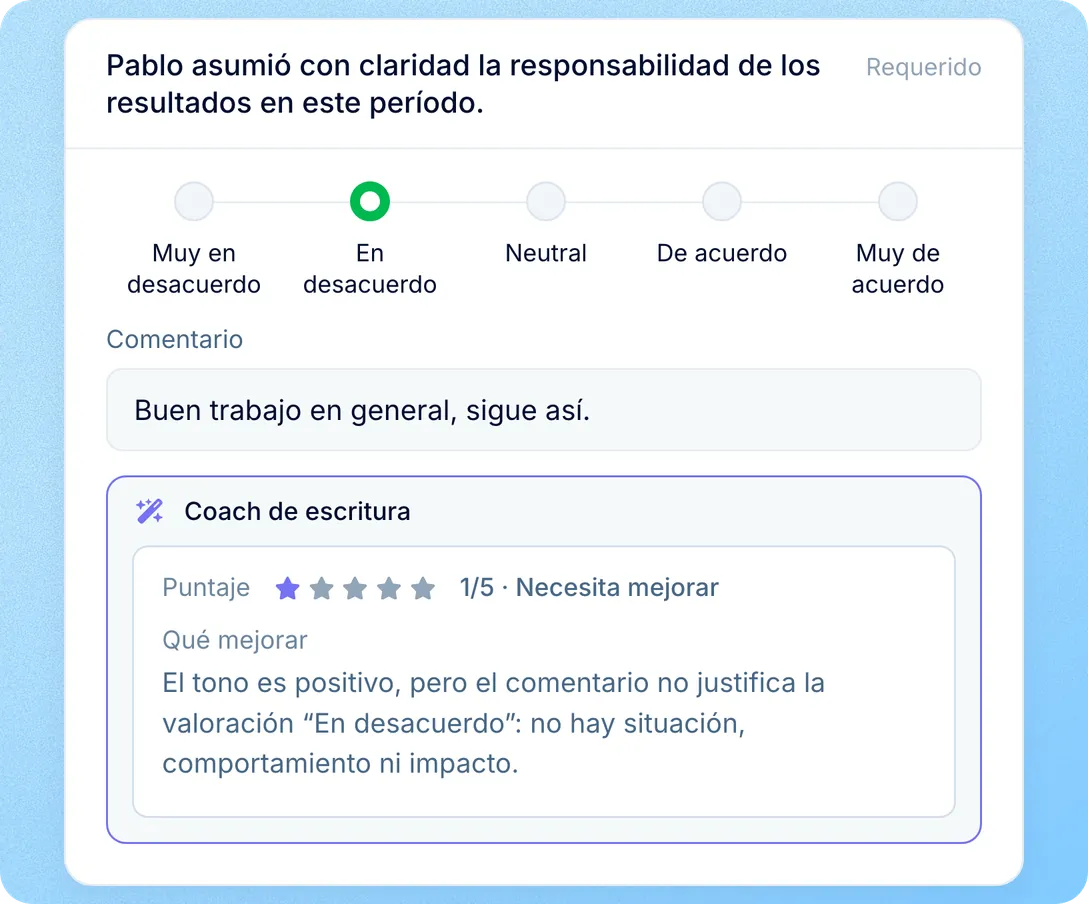Choose the 'Neutral' rating circle

pyautogui.click(x=546, y=201)
